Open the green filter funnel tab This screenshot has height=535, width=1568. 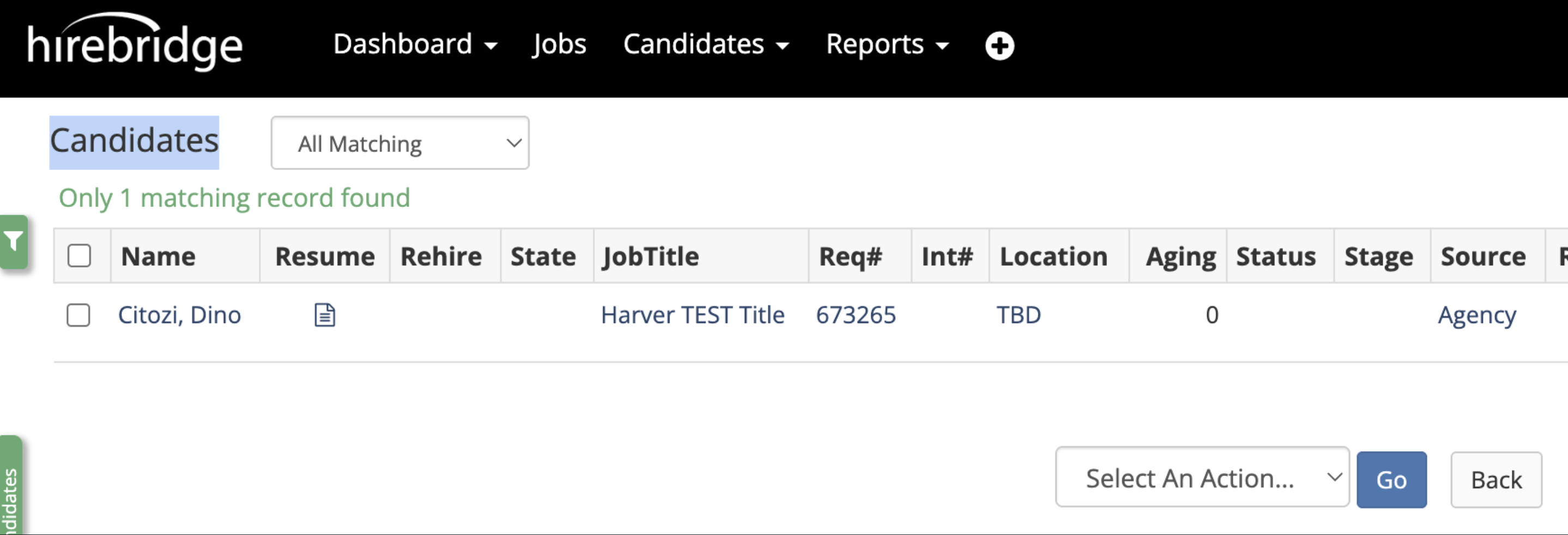[14, 242]
